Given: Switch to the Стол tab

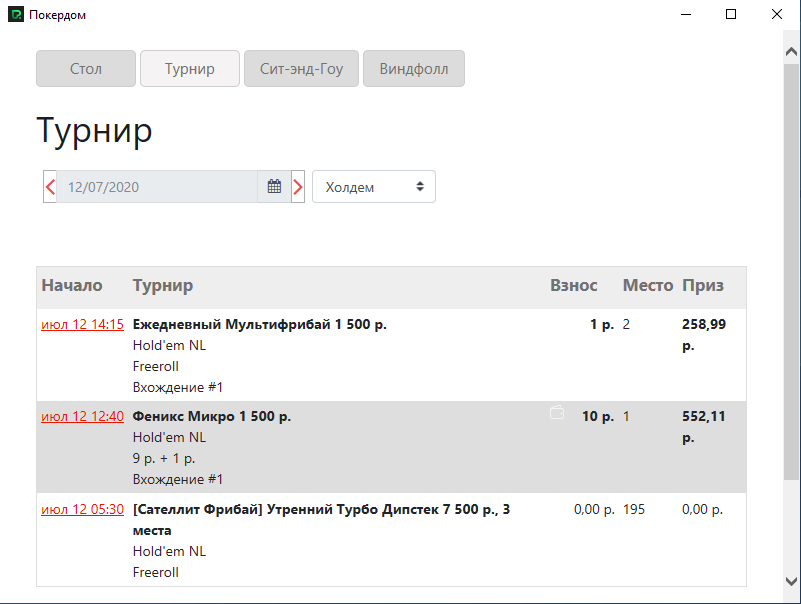Looking at the screenshot, I should [x=86, y=68].
